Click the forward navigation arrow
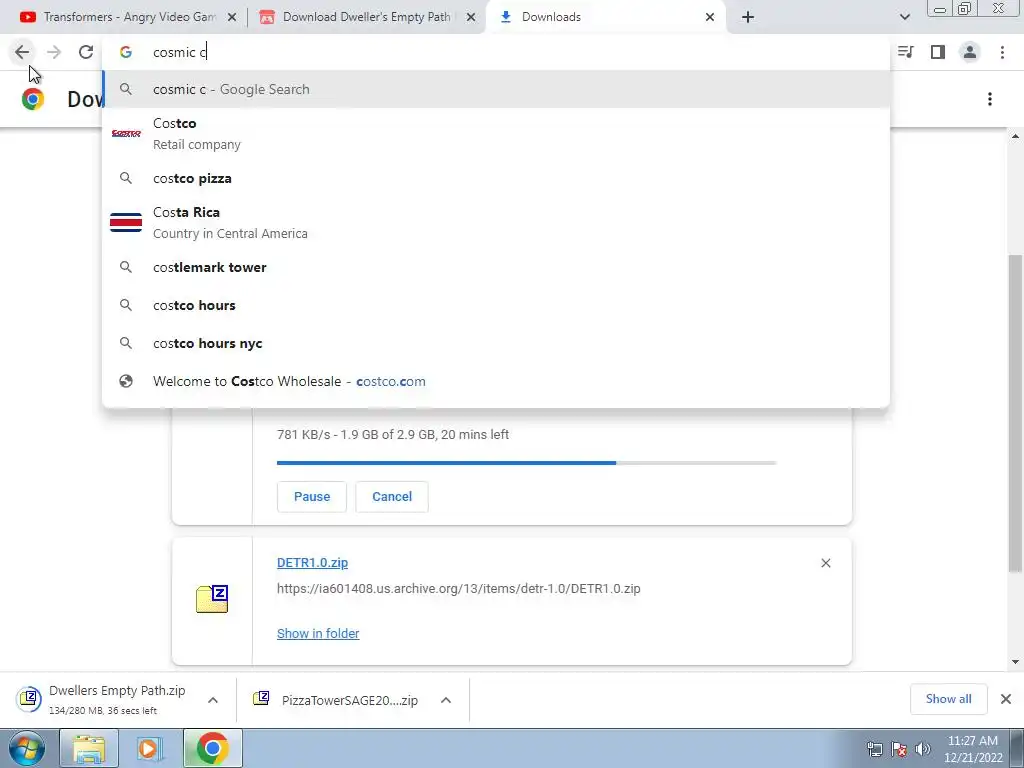1024x768 pixels. 54,52
